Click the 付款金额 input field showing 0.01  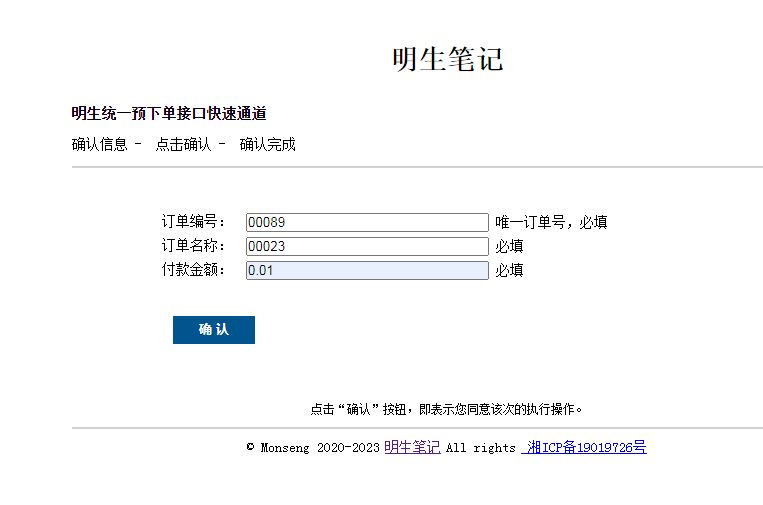tap(367, 271)
